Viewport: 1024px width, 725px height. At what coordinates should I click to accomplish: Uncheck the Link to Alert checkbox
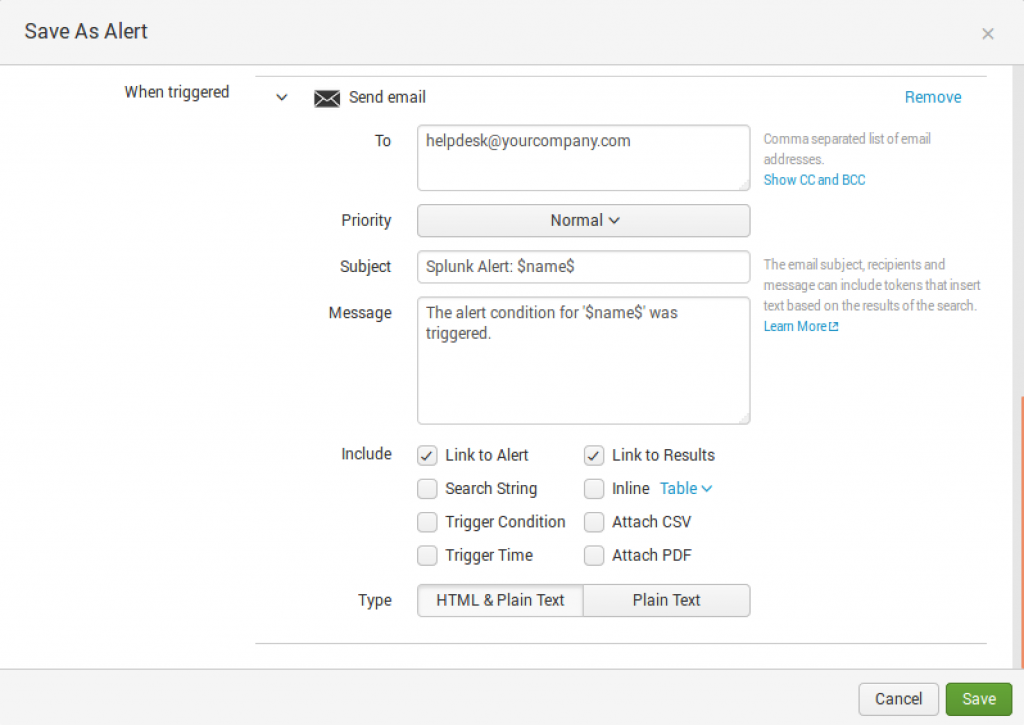(x=428, y=456)
